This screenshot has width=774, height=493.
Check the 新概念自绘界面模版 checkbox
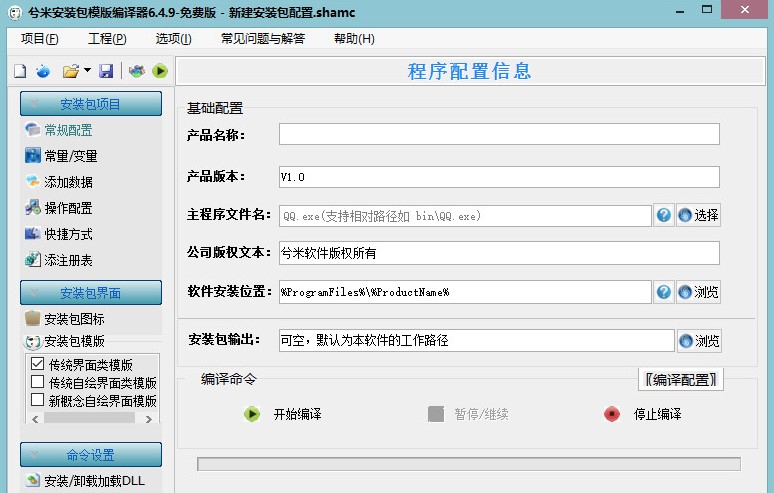point(38,399)
